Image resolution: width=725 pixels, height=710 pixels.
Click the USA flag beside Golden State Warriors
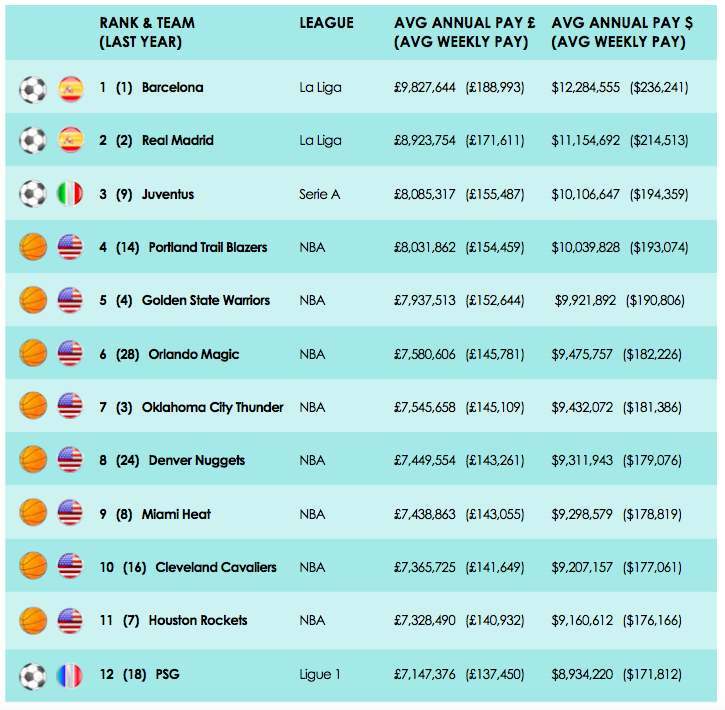[70, 300]
